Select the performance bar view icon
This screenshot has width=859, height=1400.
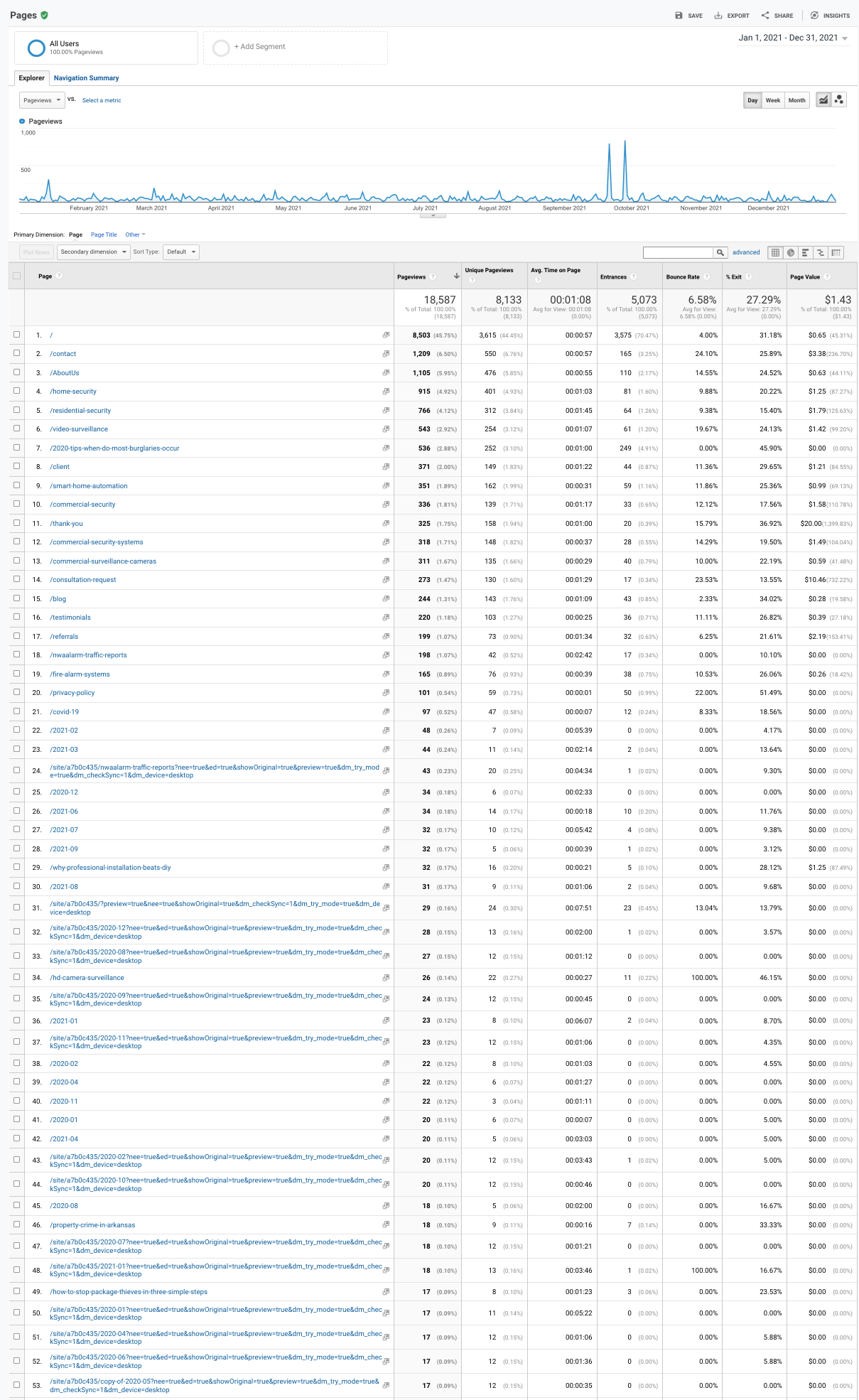click(806, 252)
